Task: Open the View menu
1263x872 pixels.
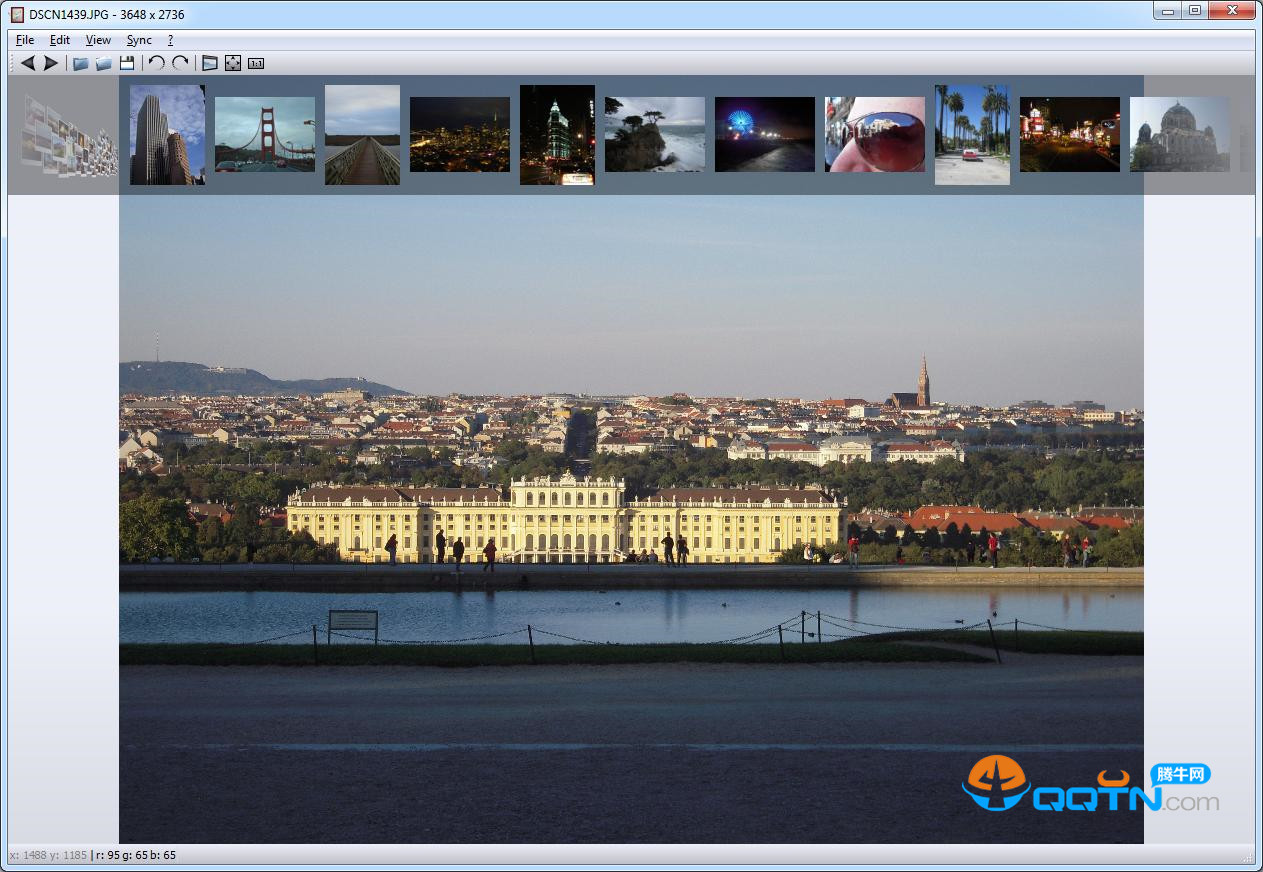Action: tap(98, 40)
